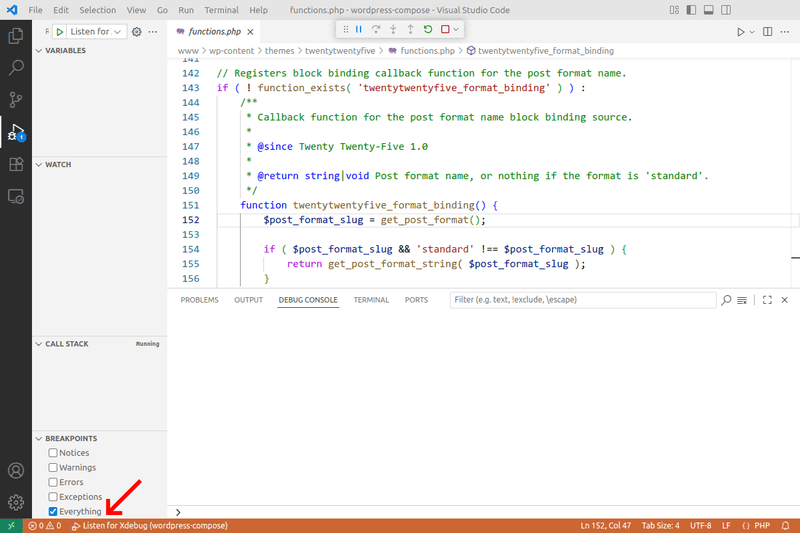Image resolution: width=800 pixels, height=533 pixels.
Task: Maximize the bottom panel
Action: [767, 300]
